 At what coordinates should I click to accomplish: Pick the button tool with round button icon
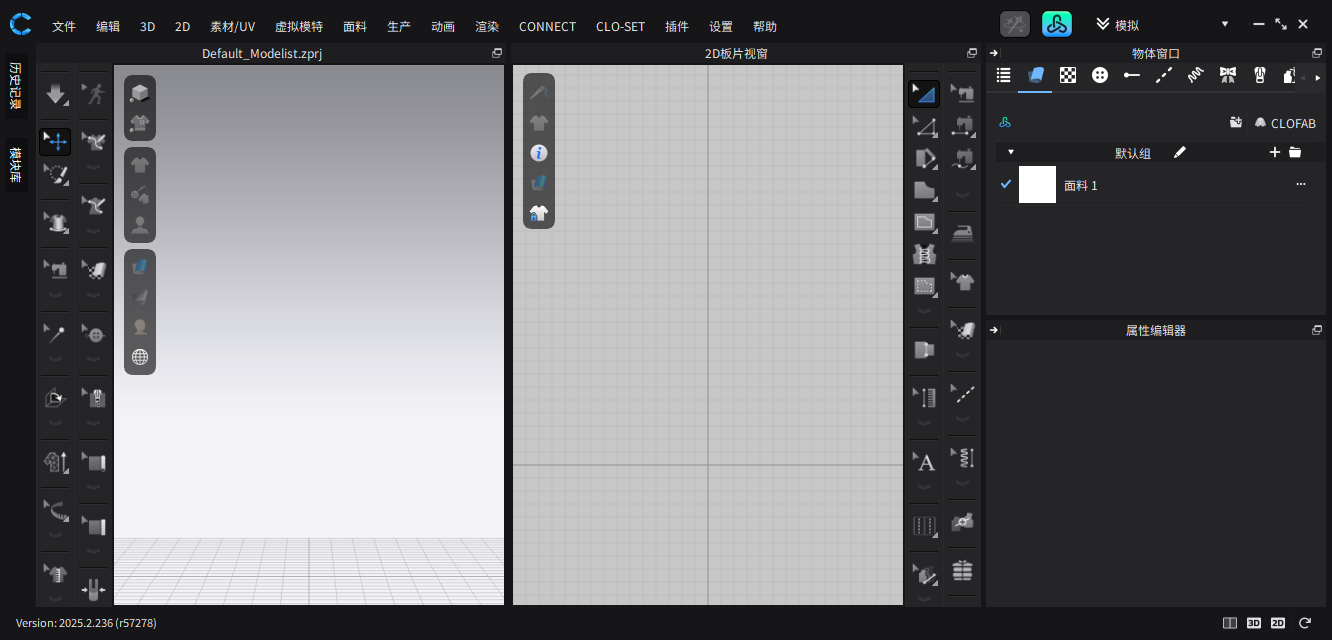pos(94,333)
